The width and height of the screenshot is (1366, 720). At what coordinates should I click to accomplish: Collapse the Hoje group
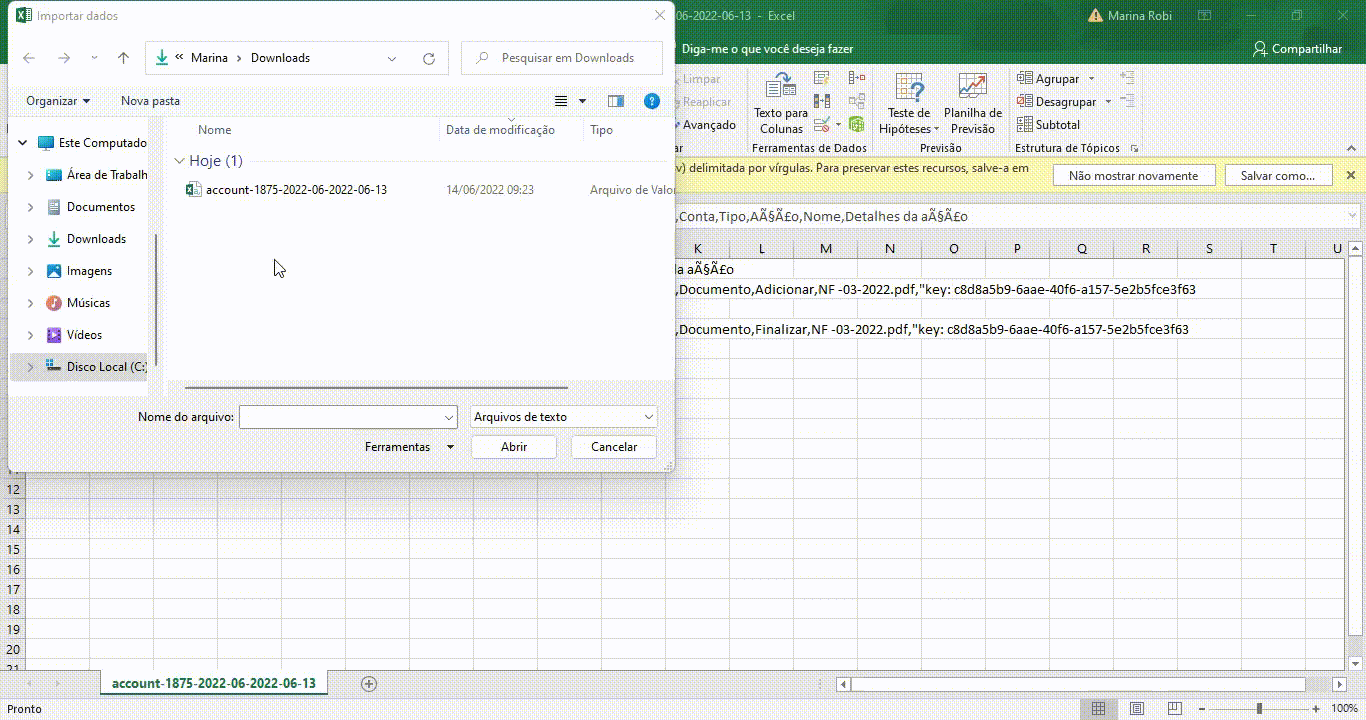[x=180, y=161]
